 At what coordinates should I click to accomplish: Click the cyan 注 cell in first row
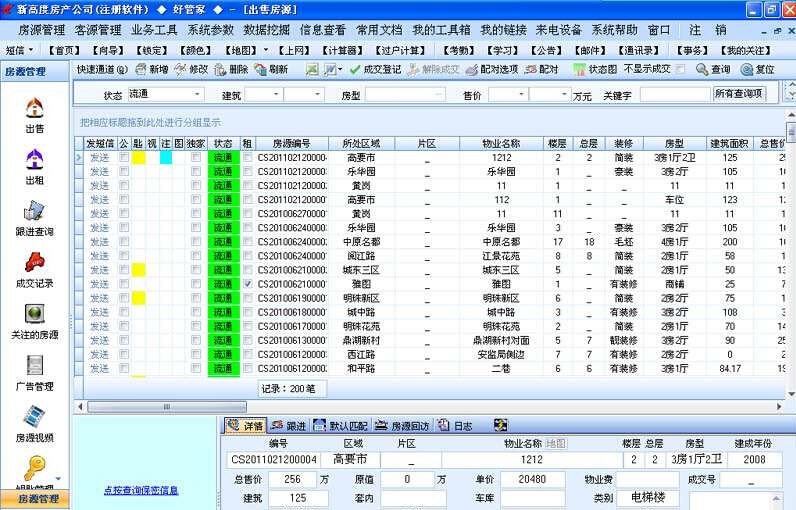(166, 157)
